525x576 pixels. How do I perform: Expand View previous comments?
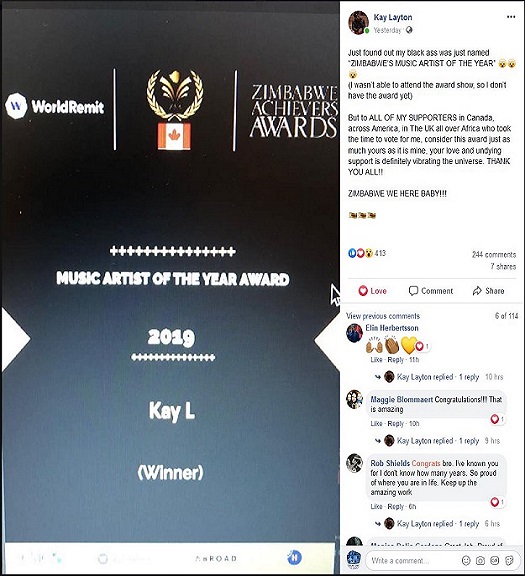383,316
